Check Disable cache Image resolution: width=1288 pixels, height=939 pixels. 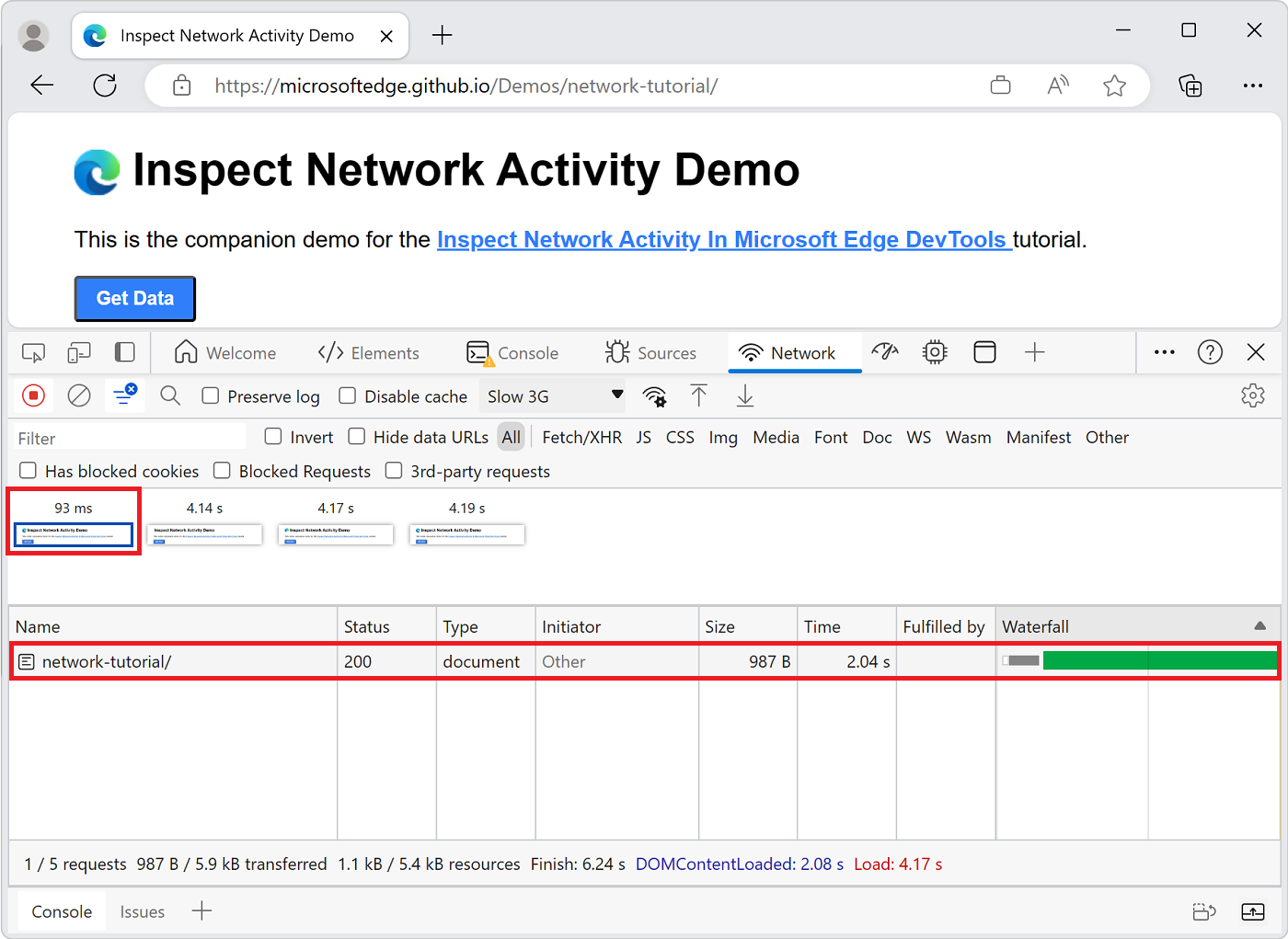347,395
